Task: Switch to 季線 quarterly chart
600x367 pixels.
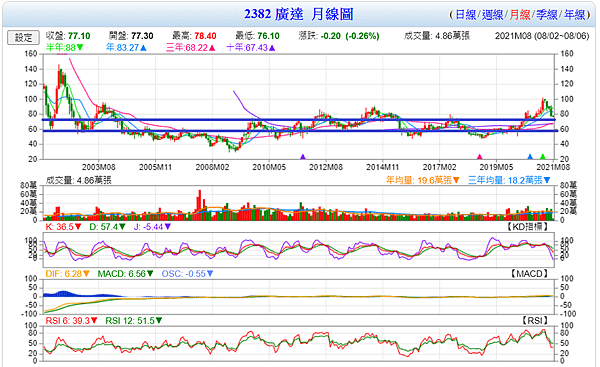Action: [547, 15]
